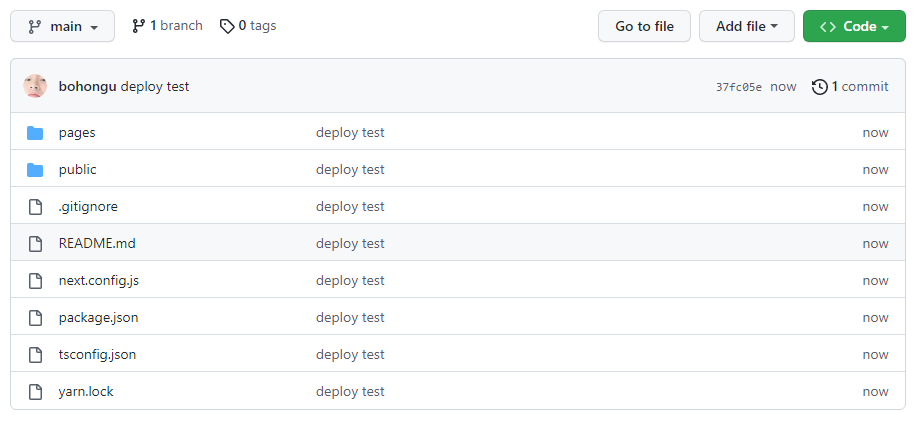
Task: Click 'now' timestamp in the README.md row
Action: tap(875, 244)
